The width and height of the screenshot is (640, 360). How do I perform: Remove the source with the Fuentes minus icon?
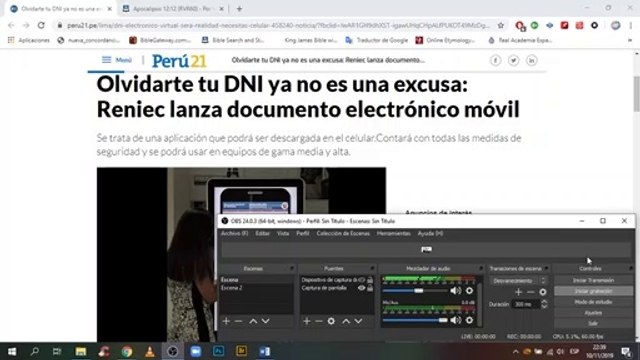click(x=319, y=321)
